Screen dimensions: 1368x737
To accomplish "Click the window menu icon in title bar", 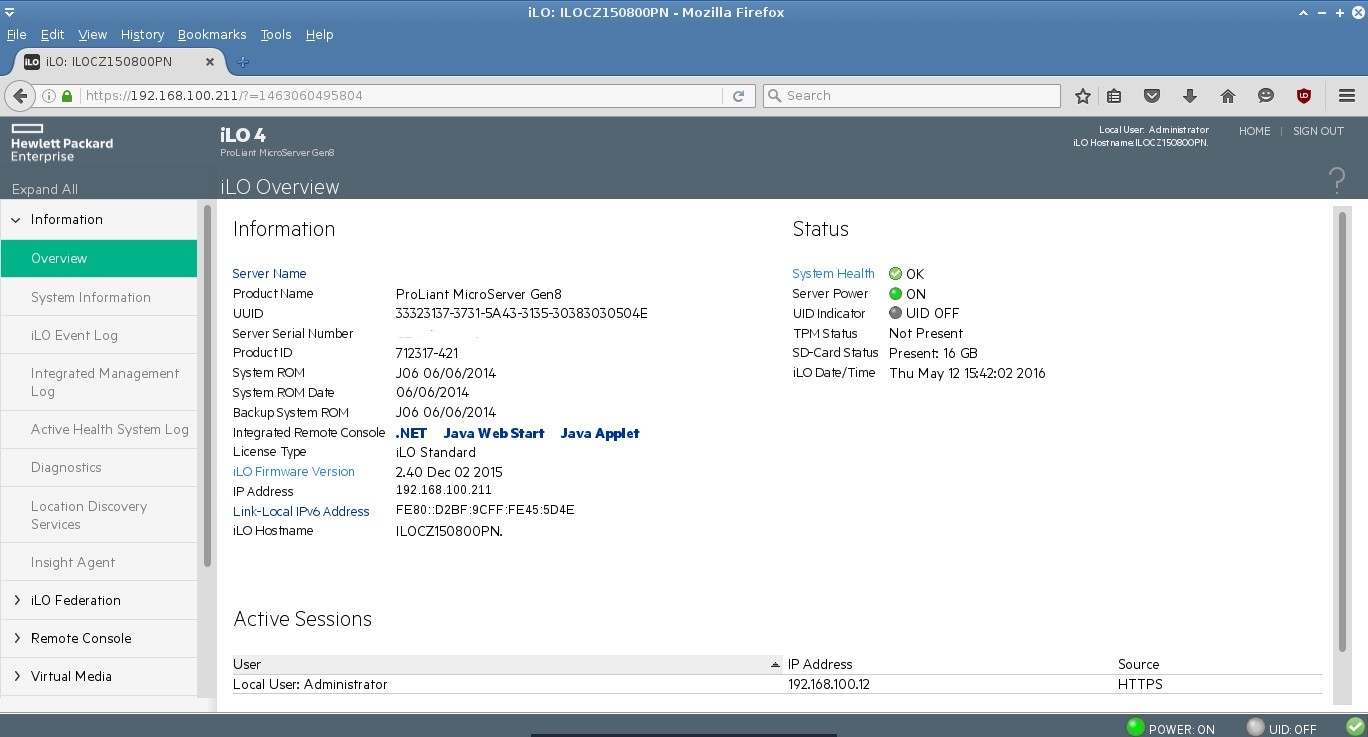I will point(12,12).
